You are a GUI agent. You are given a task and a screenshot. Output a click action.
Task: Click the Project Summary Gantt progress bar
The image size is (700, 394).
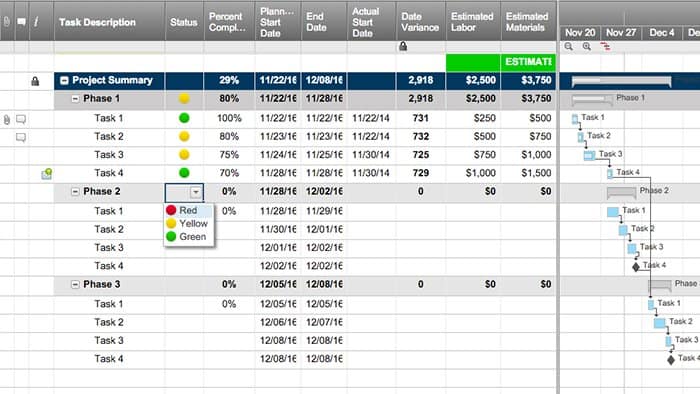(x=621, y=81)
